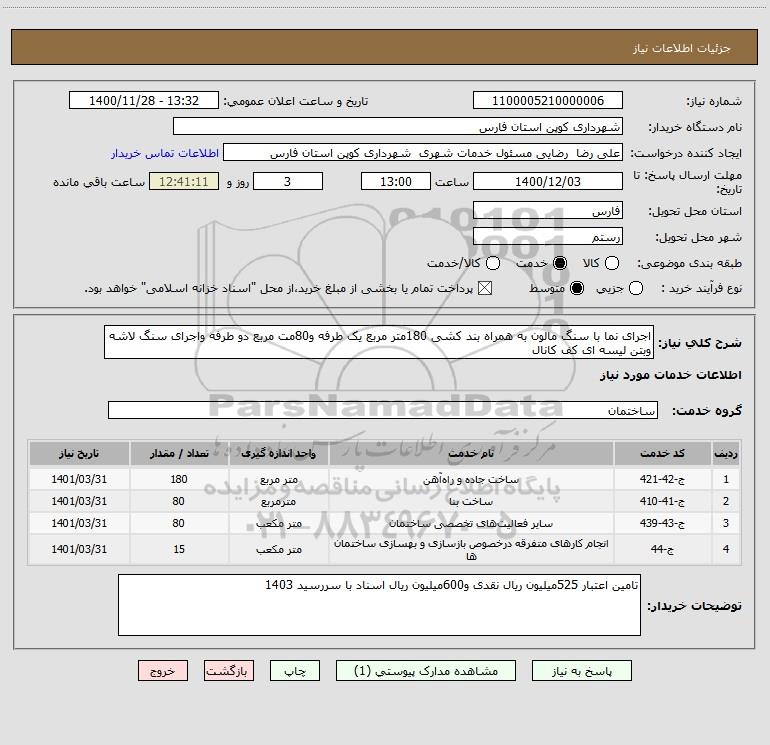The width and height of the screenshot is (770, 745).
Task: Click service code ج-42-421 cell
Action: point(662,479)
